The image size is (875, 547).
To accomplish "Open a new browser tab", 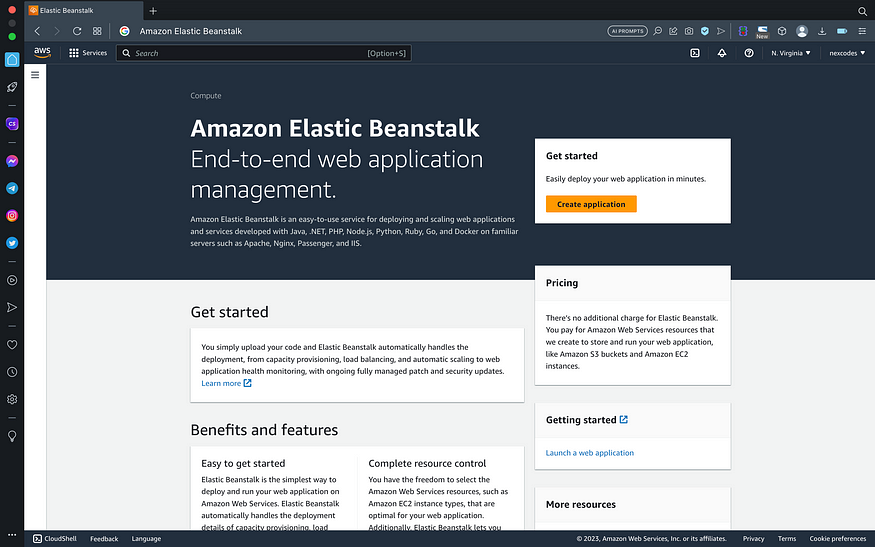I will (153, 11).
